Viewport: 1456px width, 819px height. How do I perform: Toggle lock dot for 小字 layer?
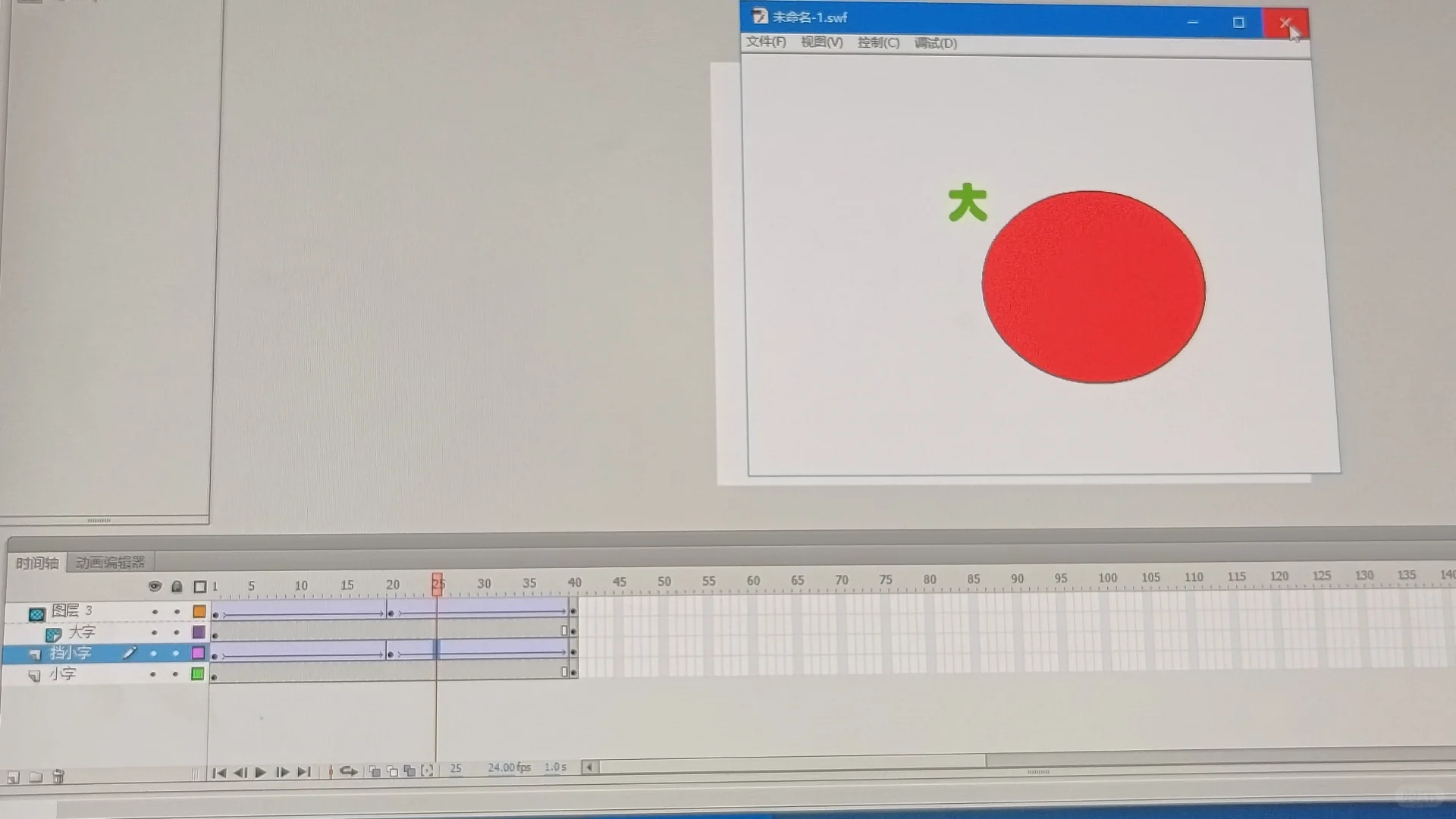tap(175, 674)
